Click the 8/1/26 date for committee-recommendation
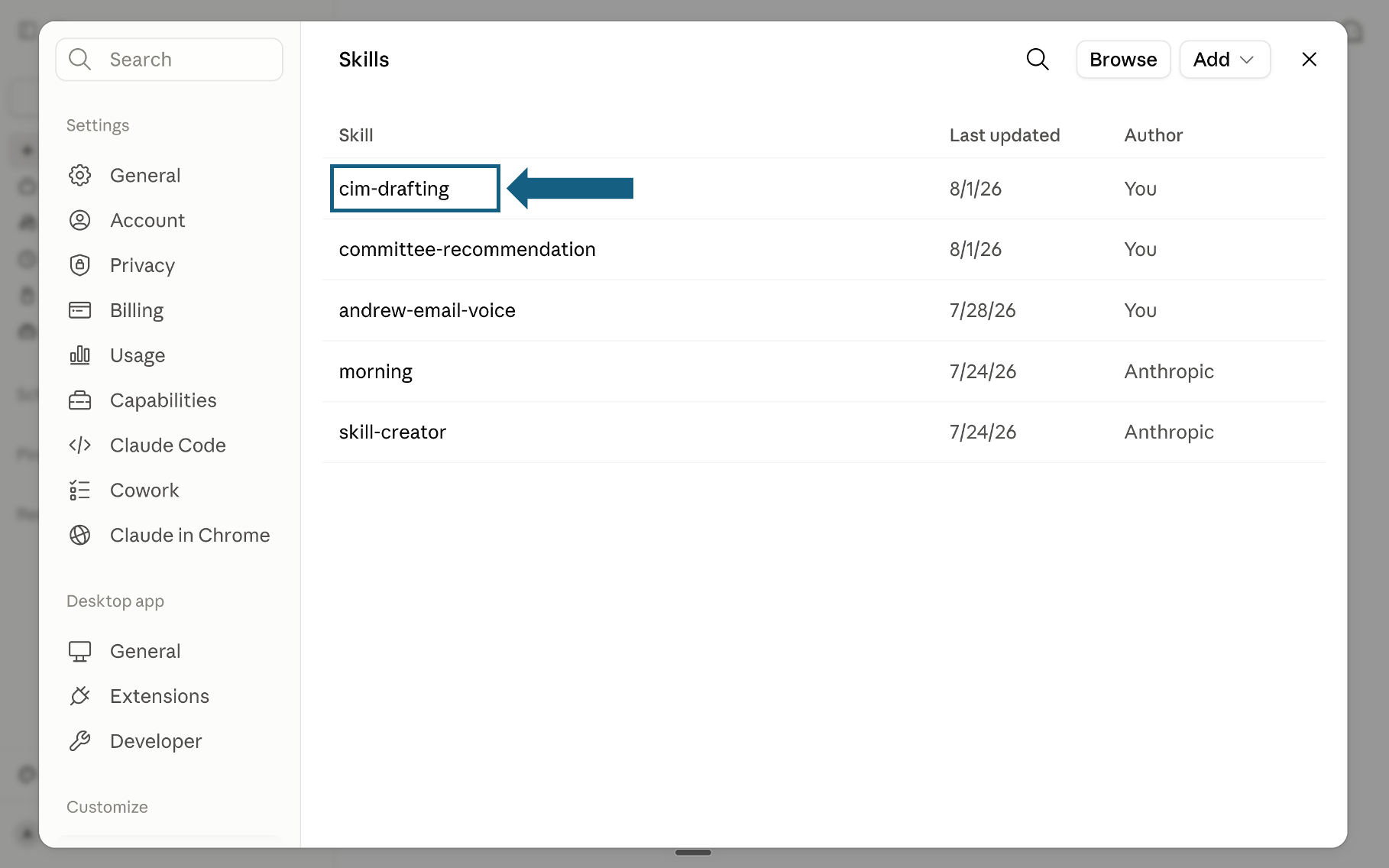The height and width of the screenshot is (868, 1389). pos(976,249)
